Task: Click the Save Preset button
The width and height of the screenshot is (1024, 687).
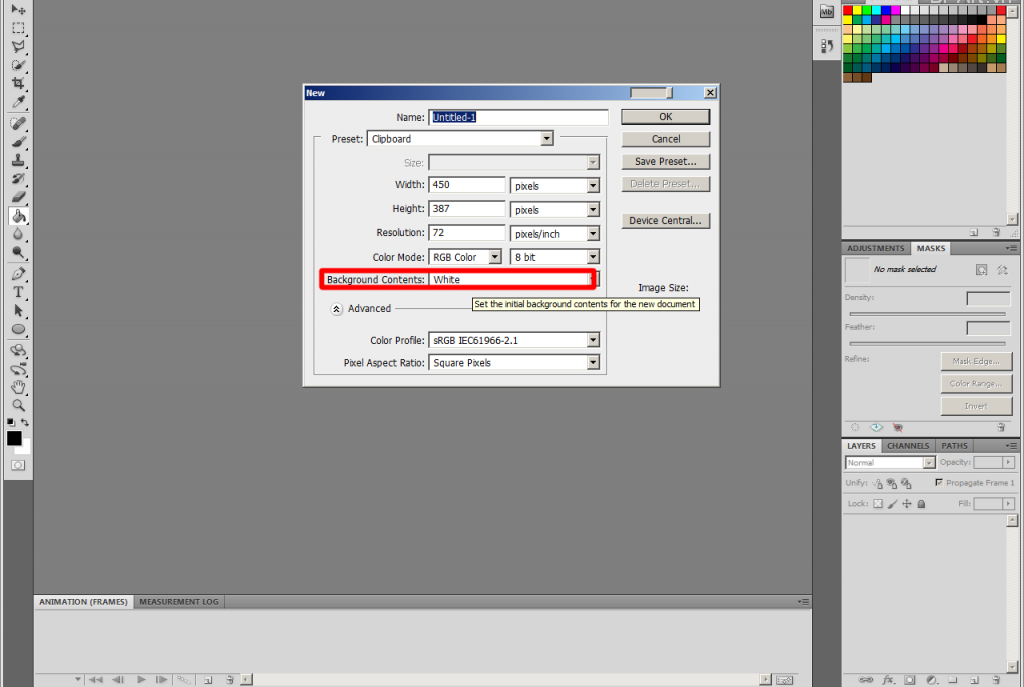Action: [665, 161]
